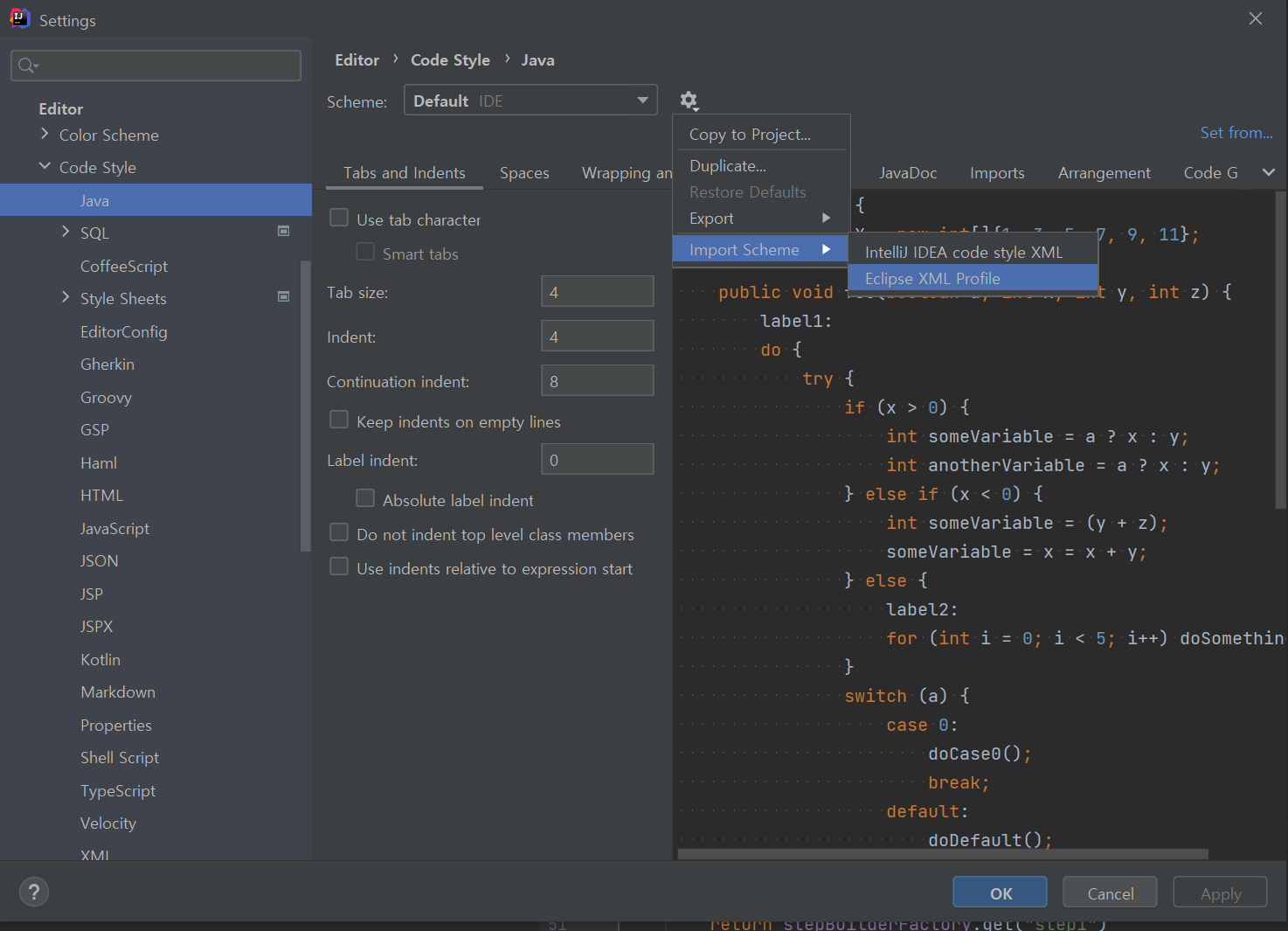Open the Import Scheme submenu
This screenshot has width=1288, height=931.
coord(761,250)
